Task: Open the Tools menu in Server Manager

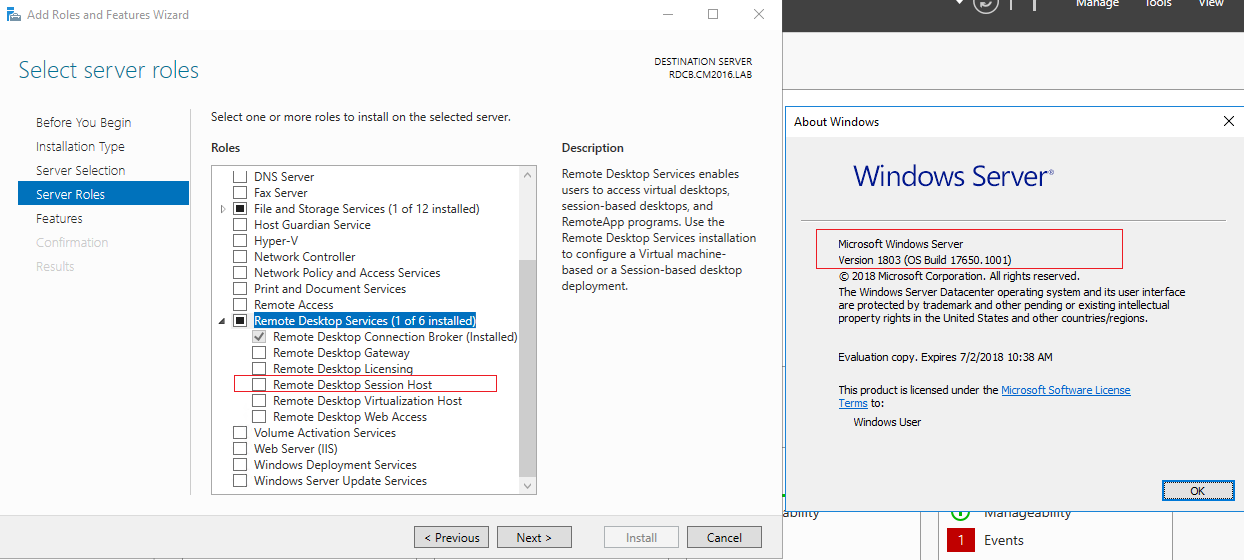Action: coord(1157,4)
